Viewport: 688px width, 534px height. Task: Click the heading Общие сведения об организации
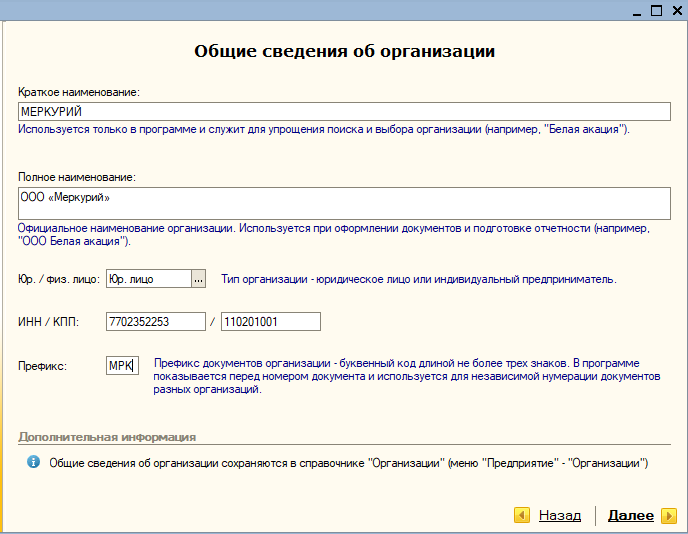(x=344, y=51)
